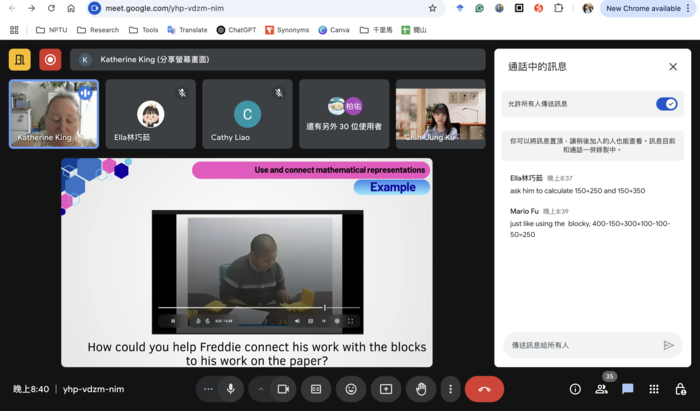Click the red recording indicator icon
Screen dimensions: 700x411
pyautogui.click(x=50, y=59)
